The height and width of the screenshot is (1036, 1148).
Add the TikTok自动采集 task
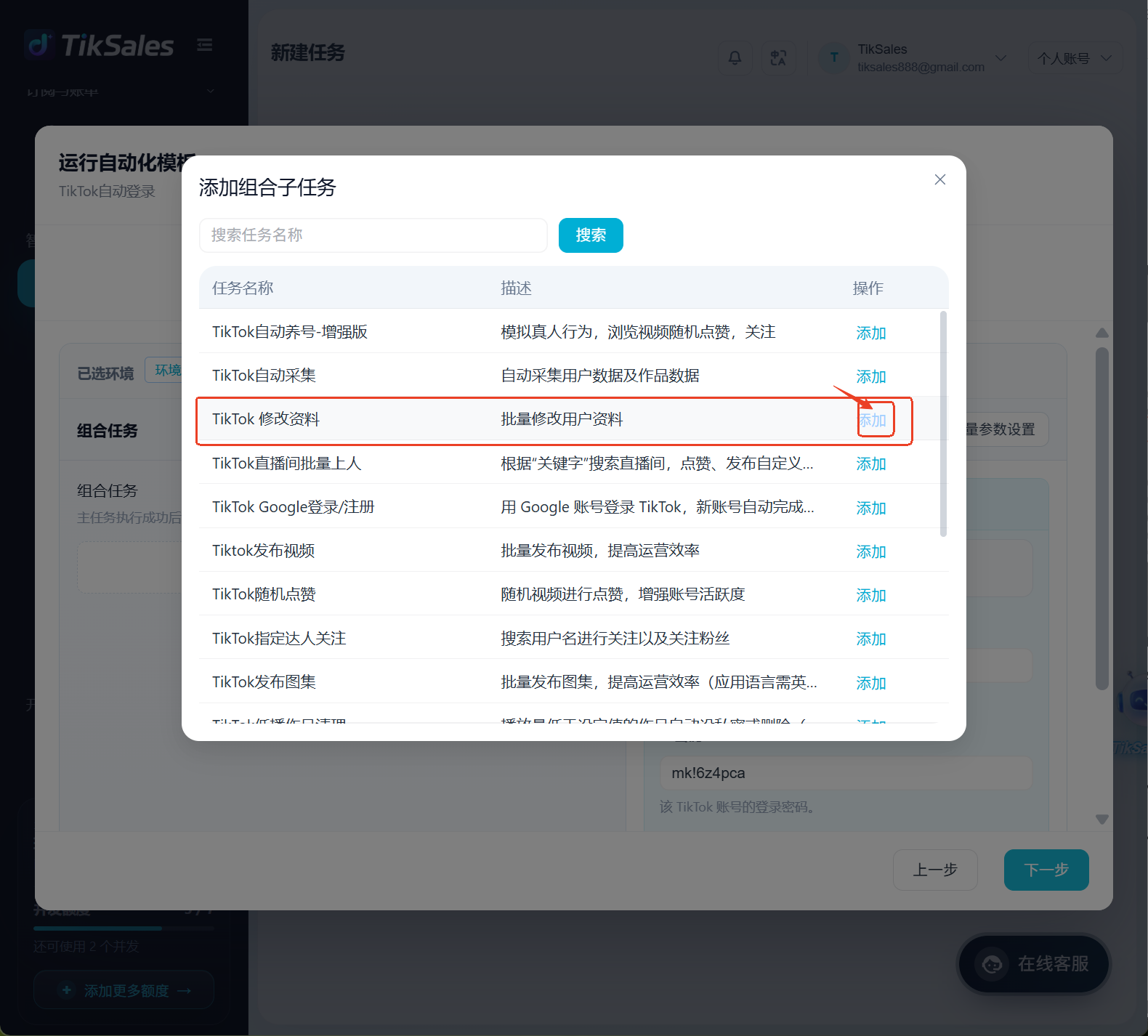point(871,376)
